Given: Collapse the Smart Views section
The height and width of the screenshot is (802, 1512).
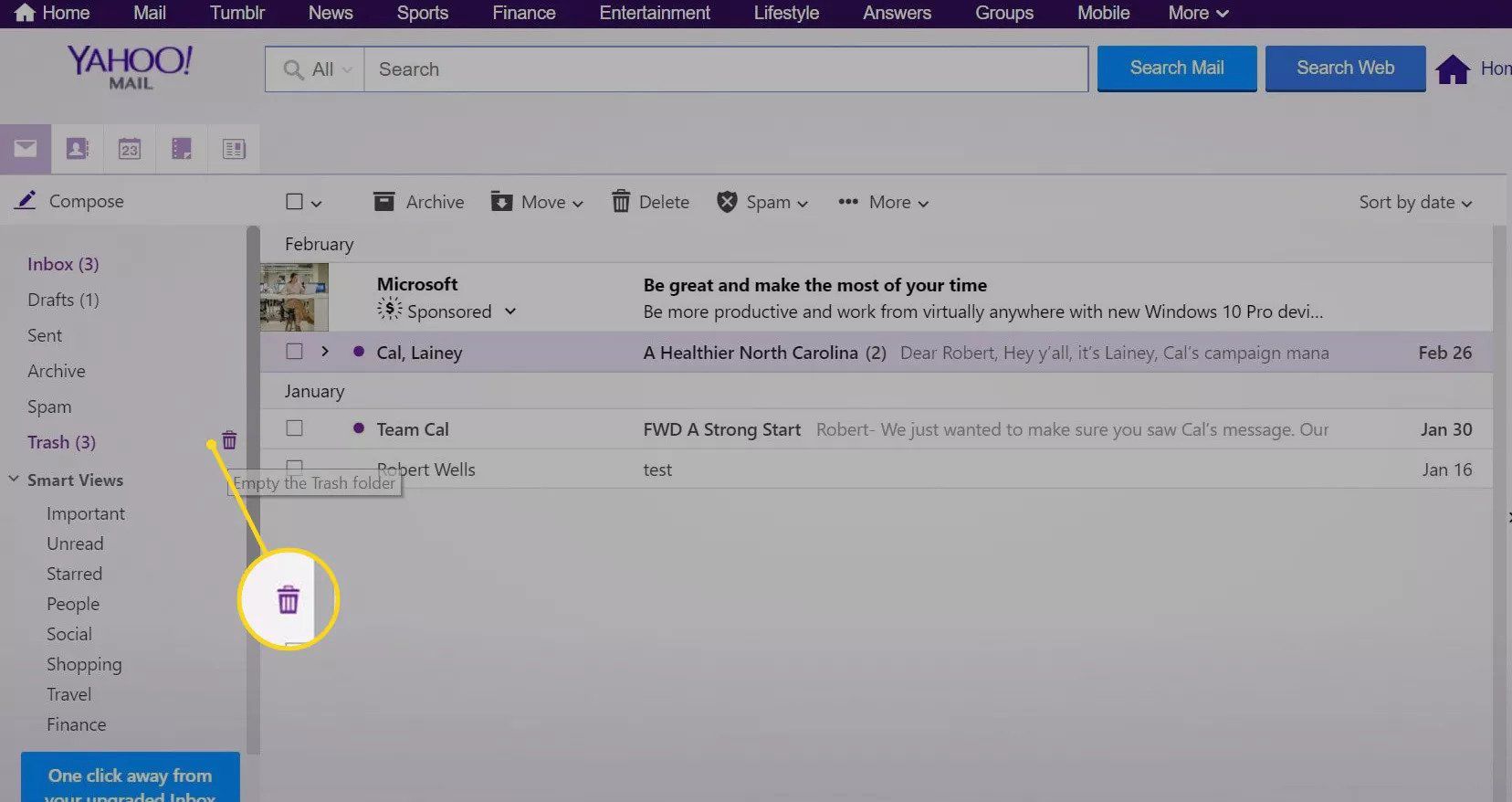Looking at the screenshot, I should pos(14,479).
